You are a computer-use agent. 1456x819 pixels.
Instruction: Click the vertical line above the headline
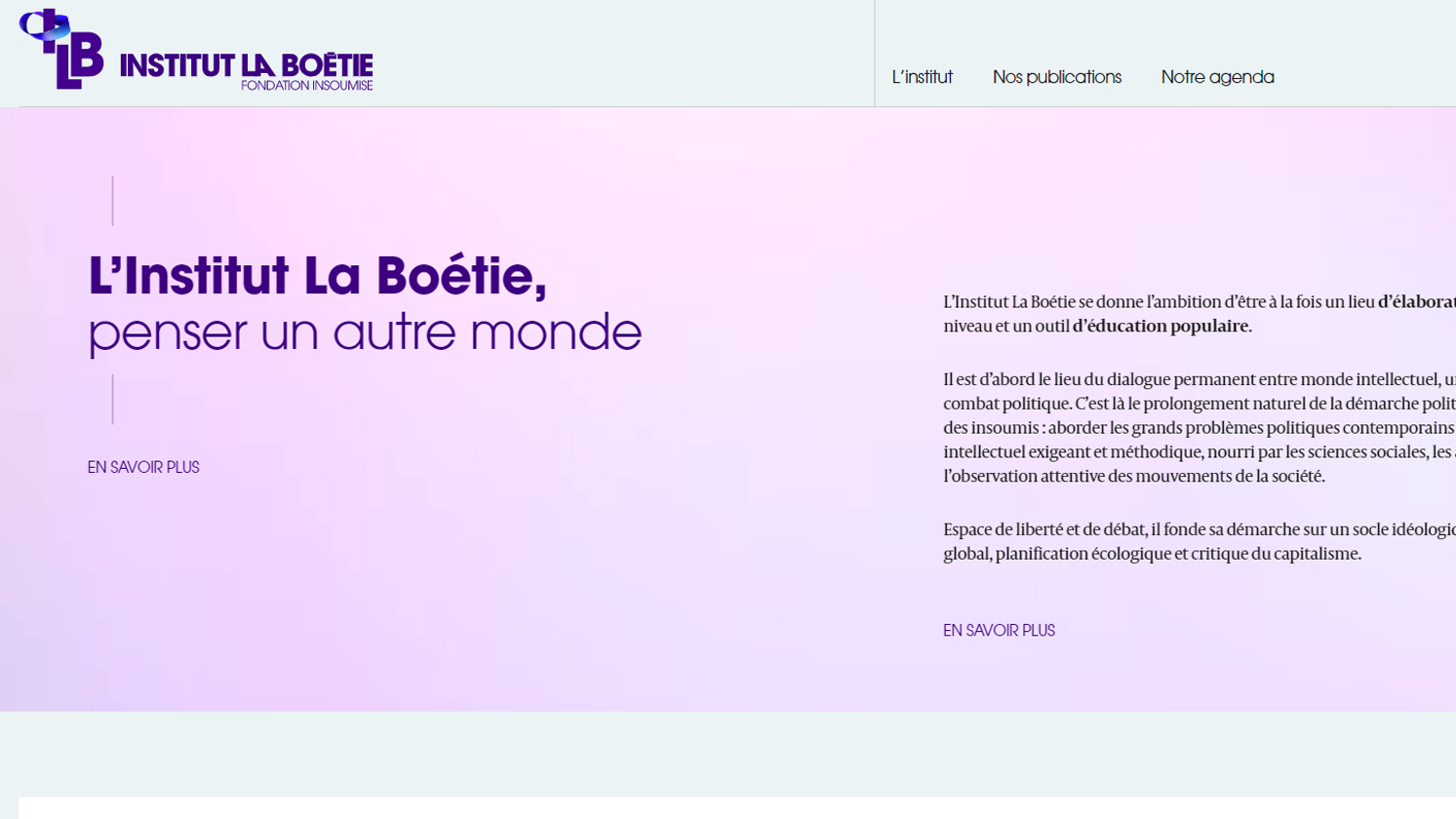113,201
